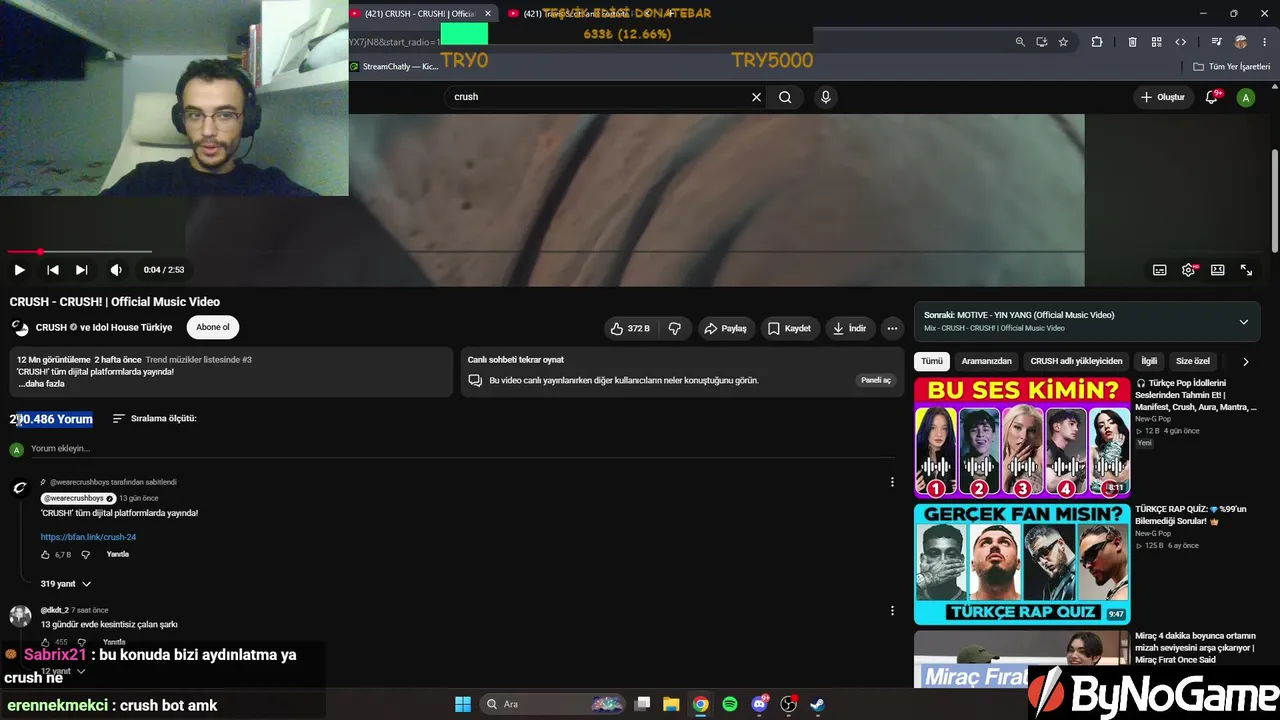Open Chrome media controls icon

tap(1216, 42)
